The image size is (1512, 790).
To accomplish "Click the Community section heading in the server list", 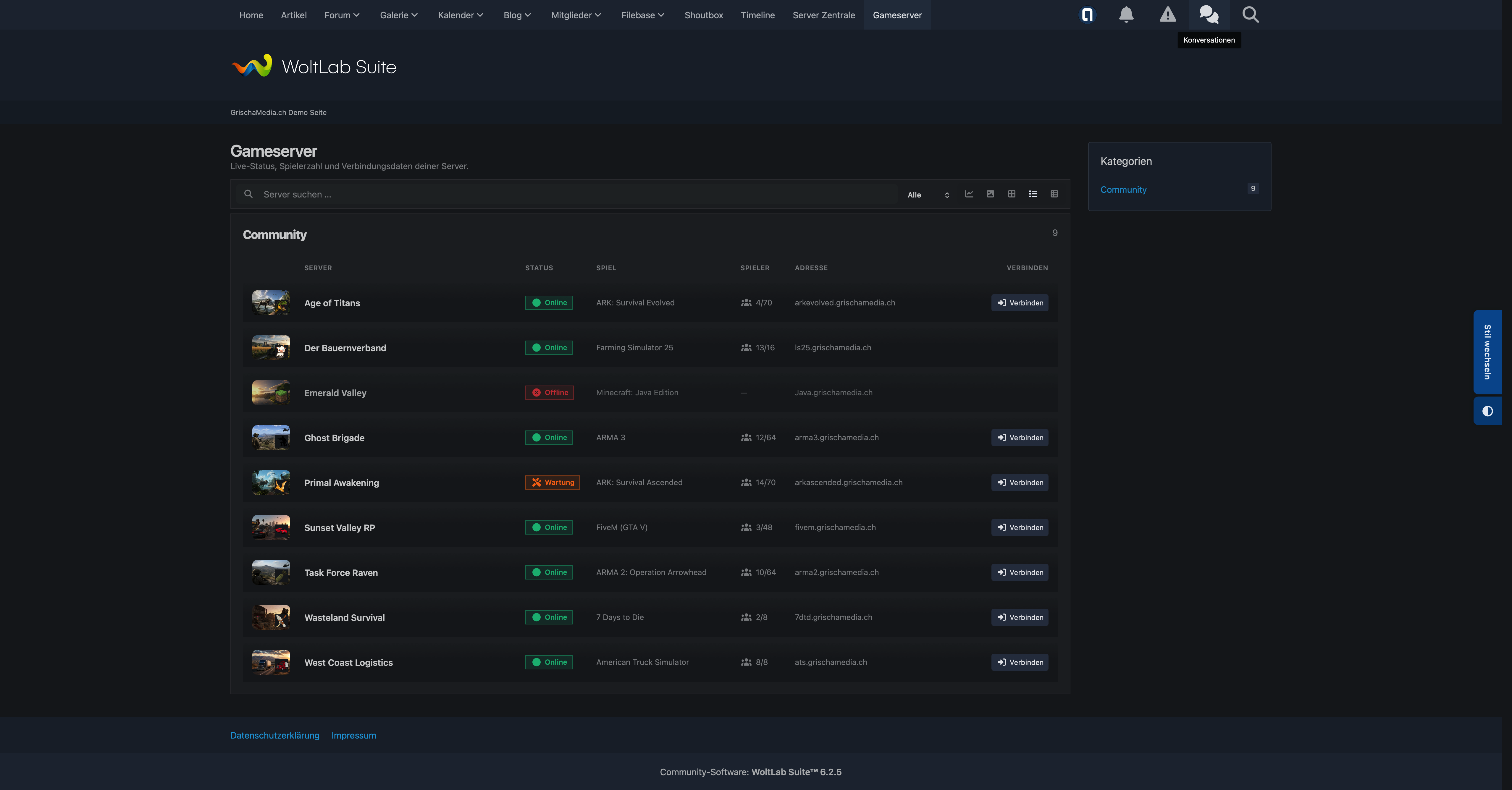I will coord(275,235).
